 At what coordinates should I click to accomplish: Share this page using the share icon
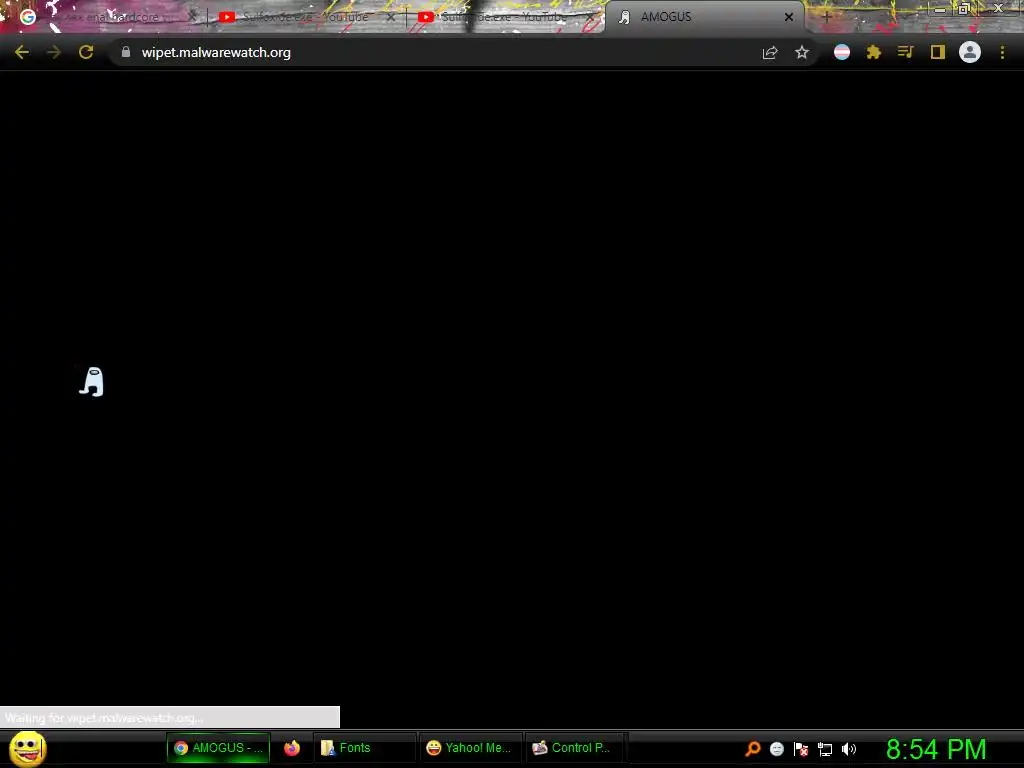[770, 52]
